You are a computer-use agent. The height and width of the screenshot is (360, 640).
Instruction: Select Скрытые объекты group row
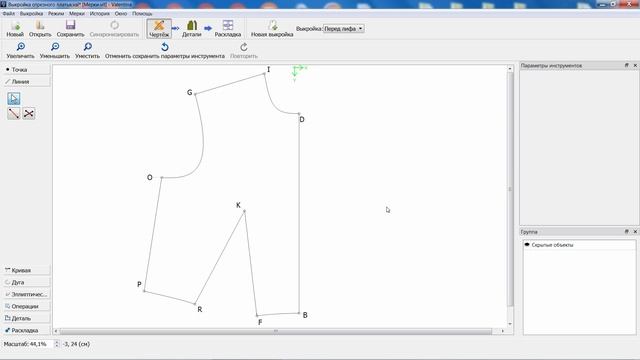tap(579, 245)
